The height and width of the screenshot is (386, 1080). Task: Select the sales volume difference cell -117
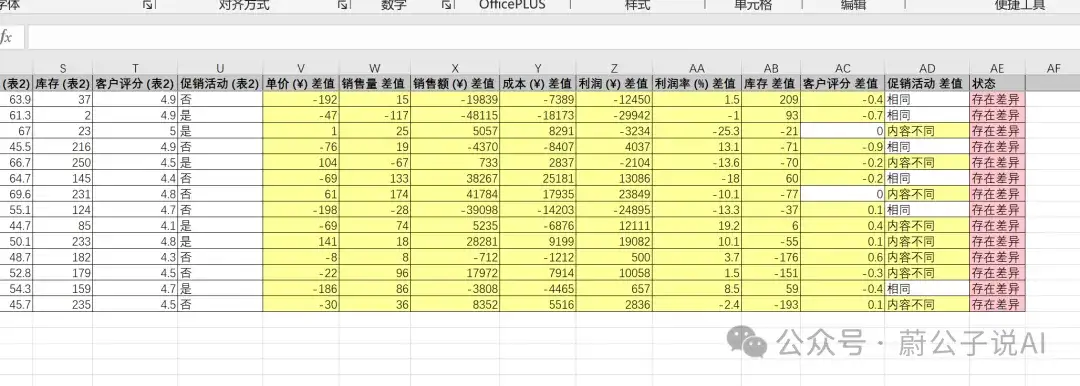tap(375, 115)
